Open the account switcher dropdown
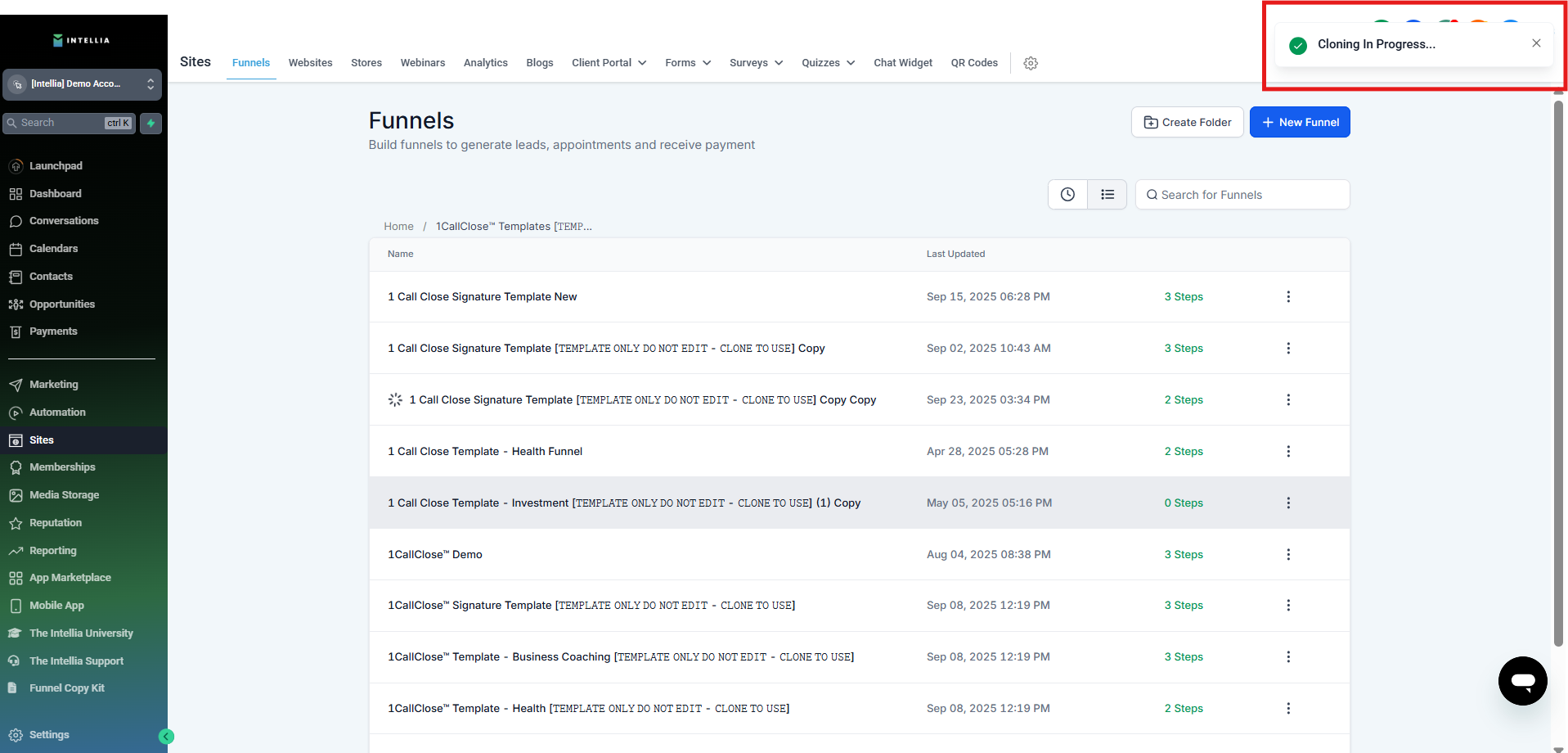 pos(82,84)
